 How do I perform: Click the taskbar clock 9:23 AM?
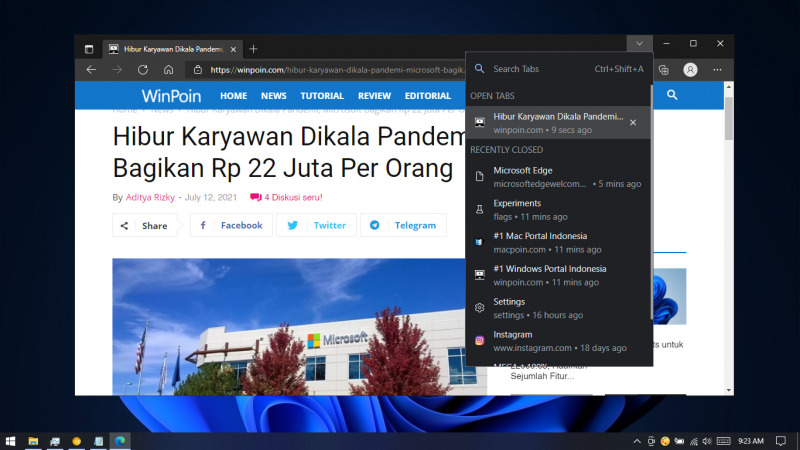[x=751, y=441]
